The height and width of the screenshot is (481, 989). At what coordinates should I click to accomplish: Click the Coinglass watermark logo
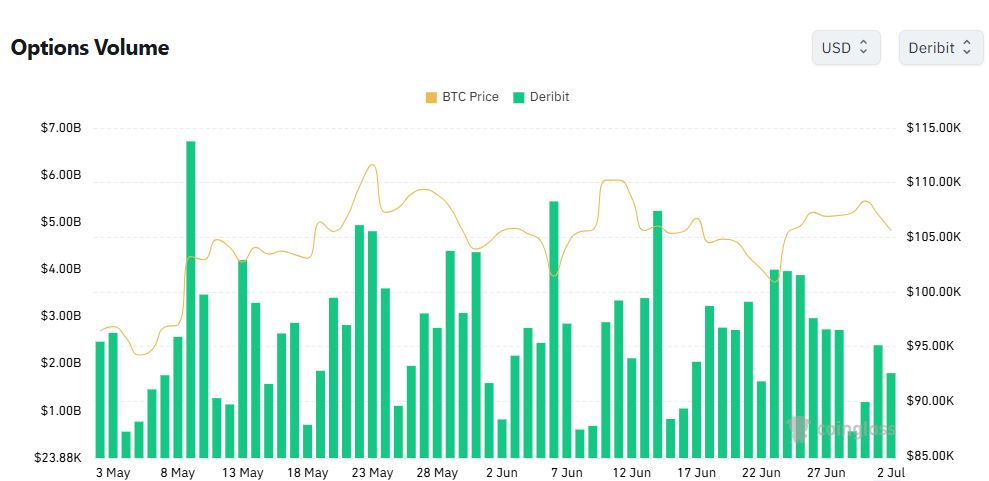[x=841, y=429]
